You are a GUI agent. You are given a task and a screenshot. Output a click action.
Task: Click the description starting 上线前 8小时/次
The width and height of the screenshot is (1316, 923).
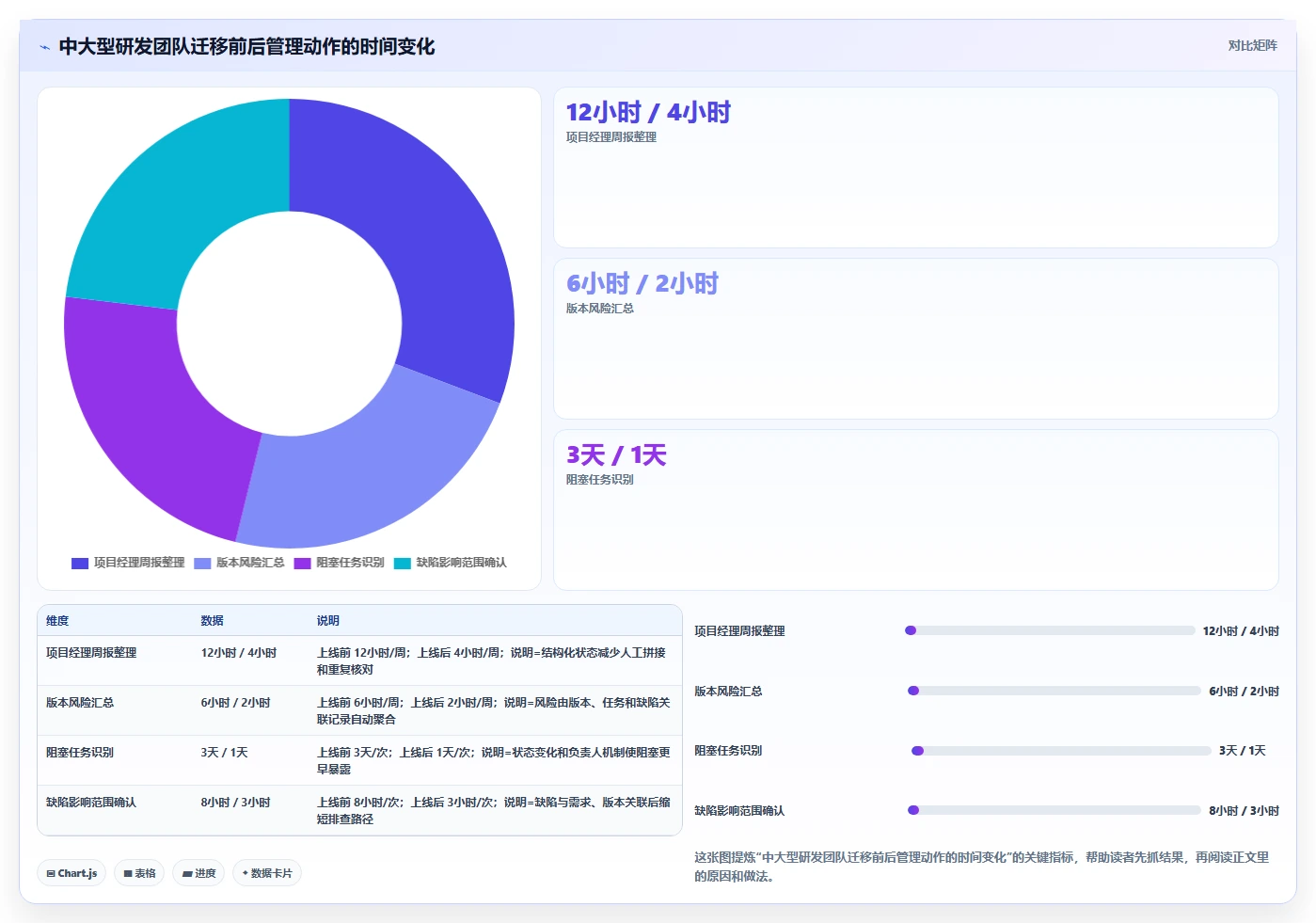(x=494, y=811)
